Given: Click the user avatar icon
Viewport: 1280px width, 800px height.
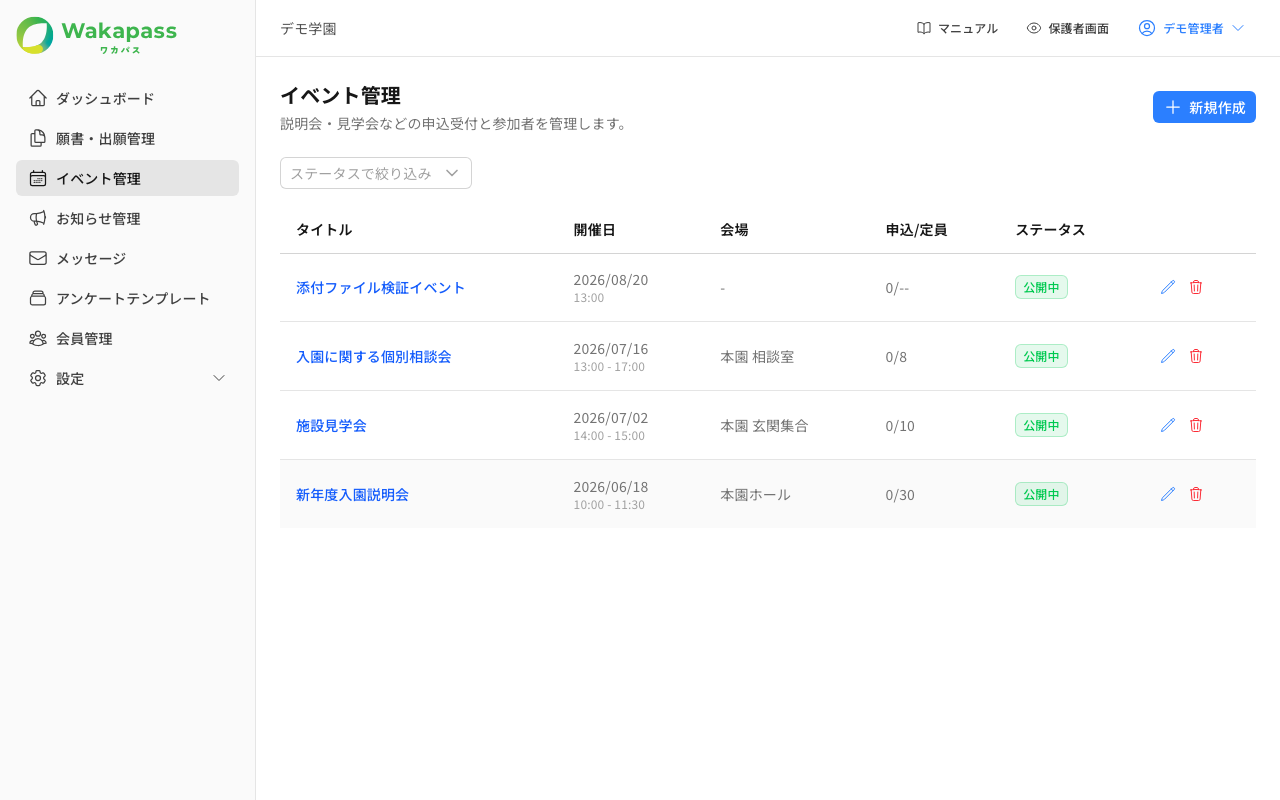Looking at the screenshot, I should pyautogui.click(x=1147, y=28).
